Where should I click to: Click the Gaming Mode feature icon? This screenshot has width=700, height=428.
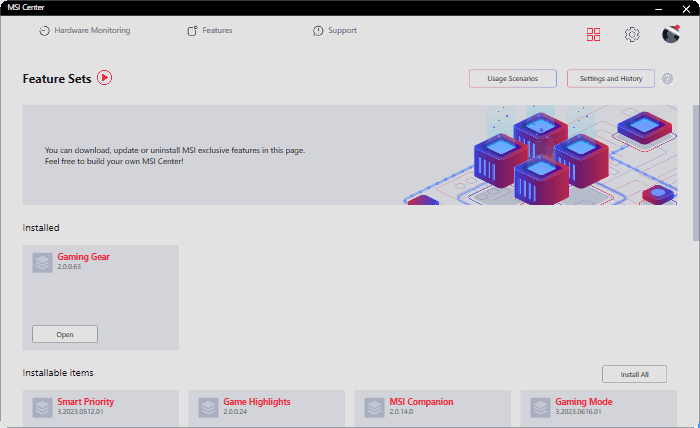tap(540, 408)
